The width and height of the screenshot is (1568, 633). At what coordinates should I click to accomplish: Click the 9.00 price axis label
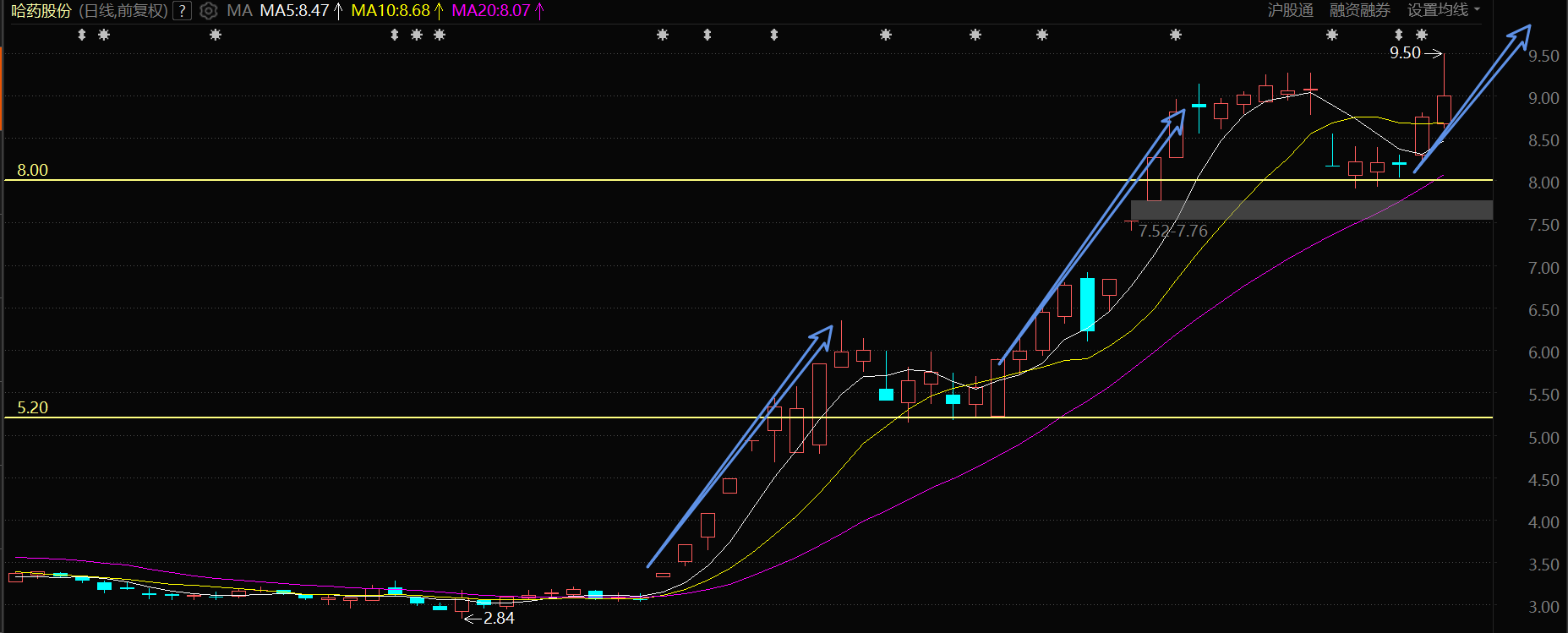point(1543,98)
